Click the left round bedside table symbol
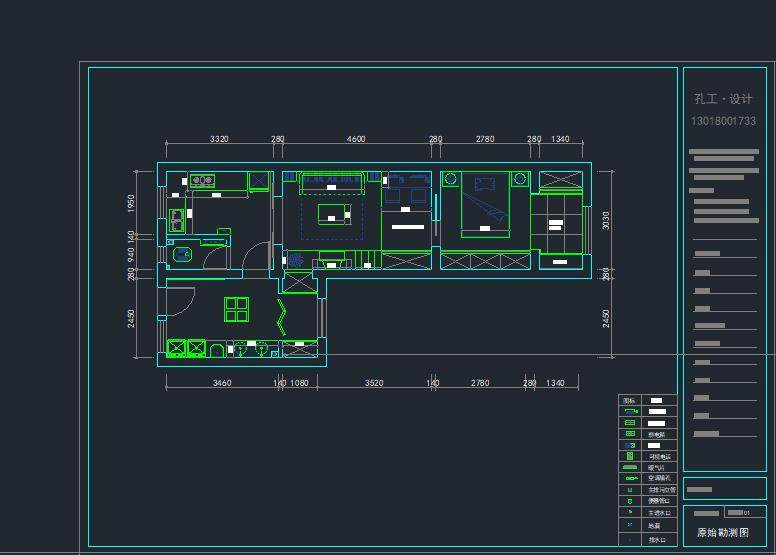776x555 pixels. [450, 179]
